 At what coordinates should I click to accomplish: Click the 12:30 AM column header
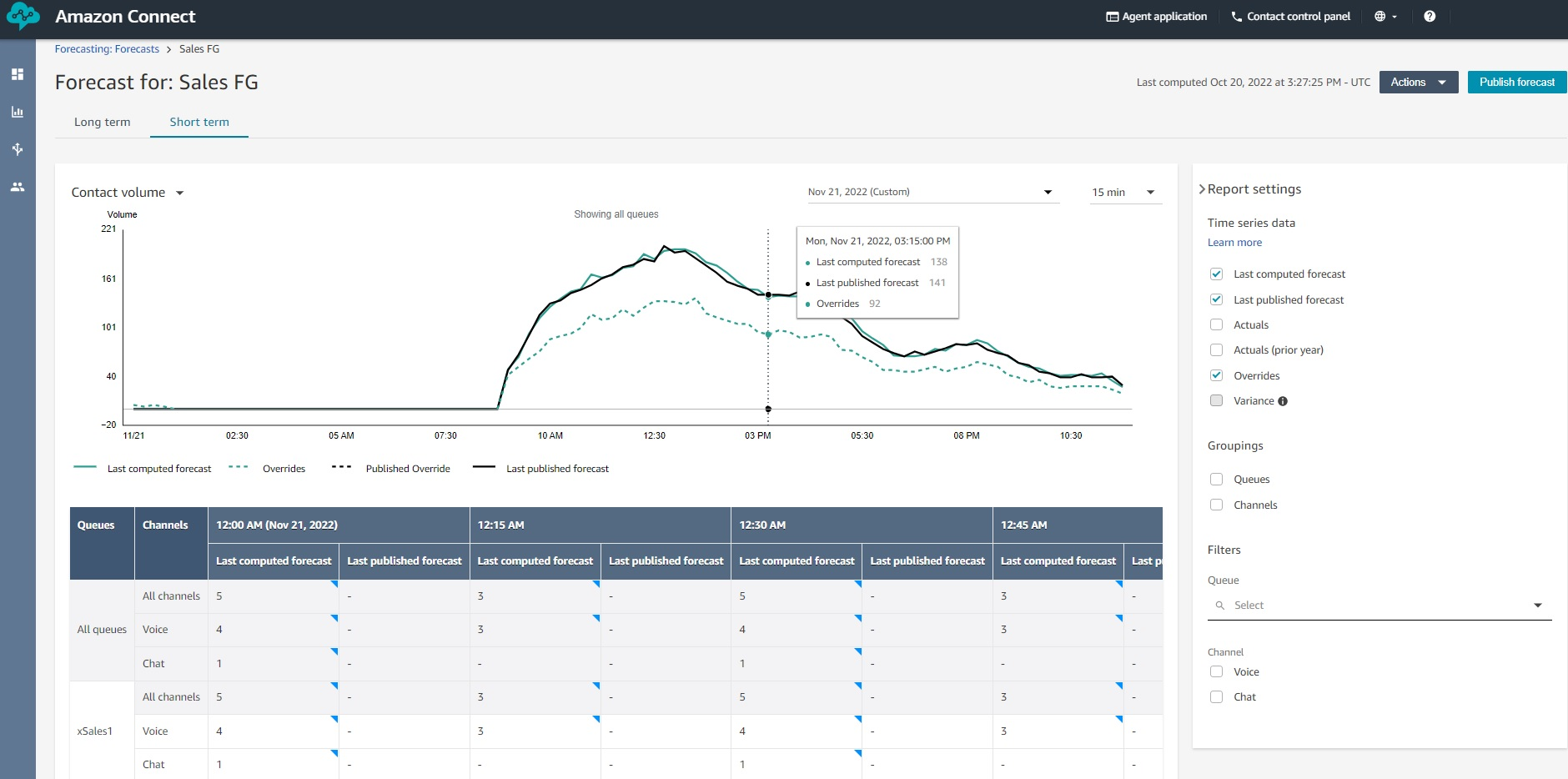[862, 525]
